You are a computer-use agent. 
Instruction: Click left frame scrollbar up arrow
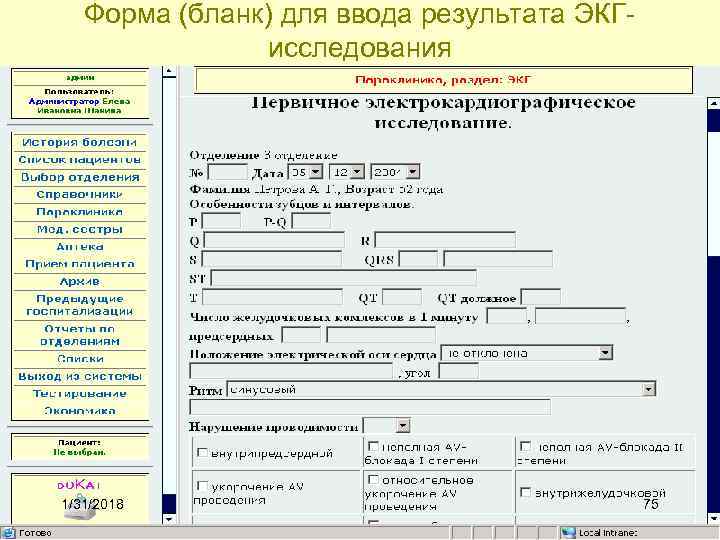169,72
